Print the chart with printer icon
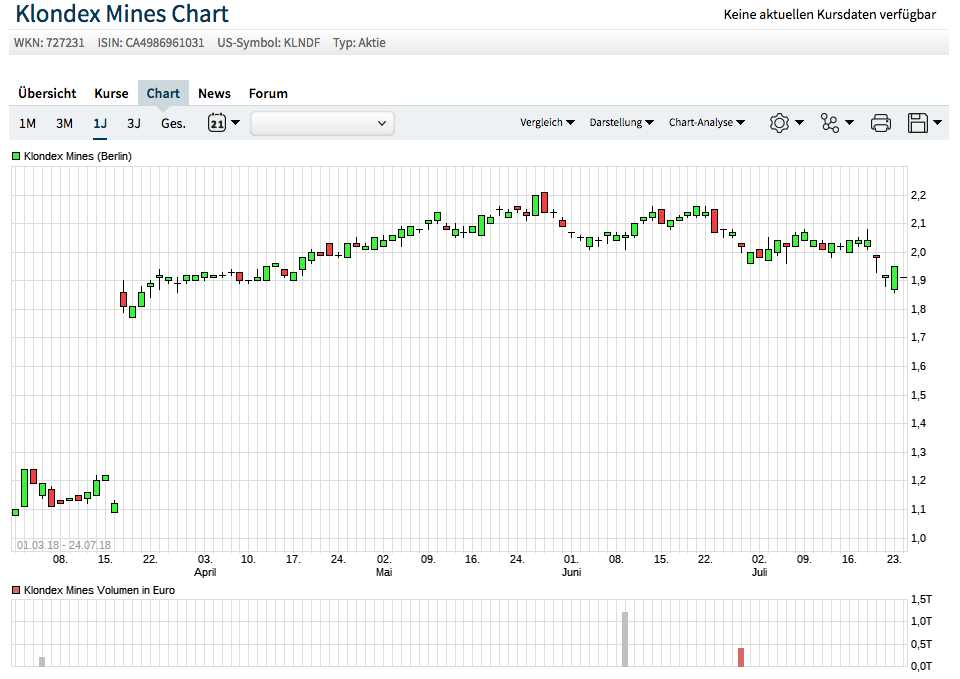Screen dimensions: 960x679 [x=880, y=123]
